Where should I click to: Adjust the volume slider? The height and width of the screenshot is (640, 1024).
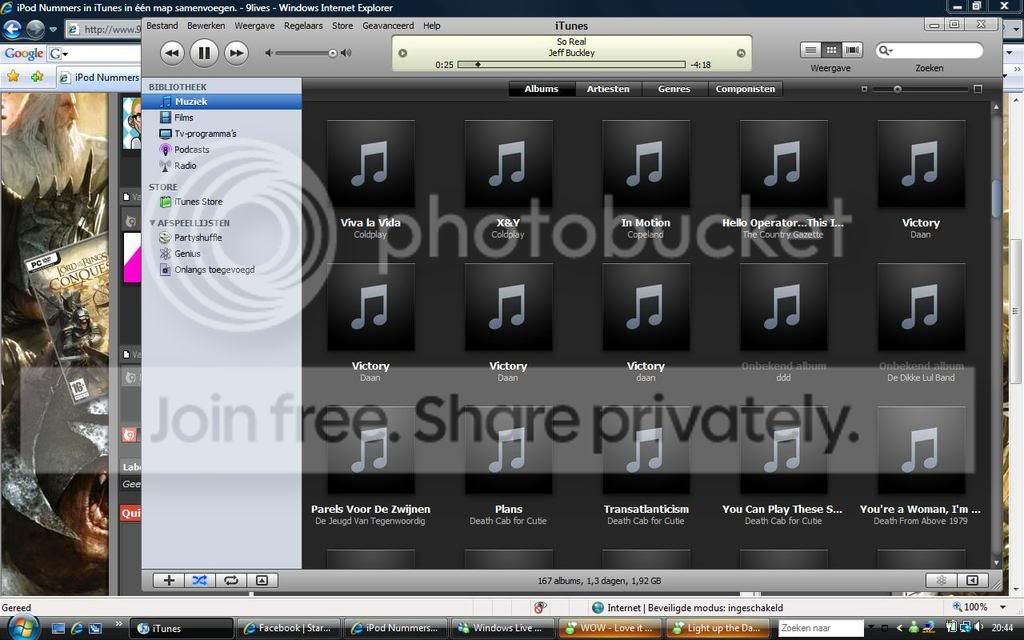coord(307,53)
